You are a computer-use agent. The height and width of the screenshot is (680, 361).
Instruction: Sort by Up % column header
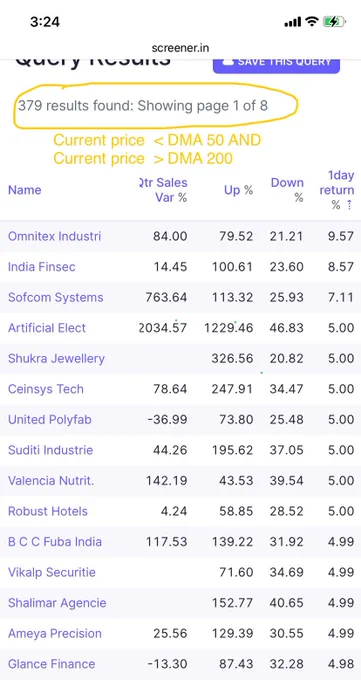(x=238, y=190)
